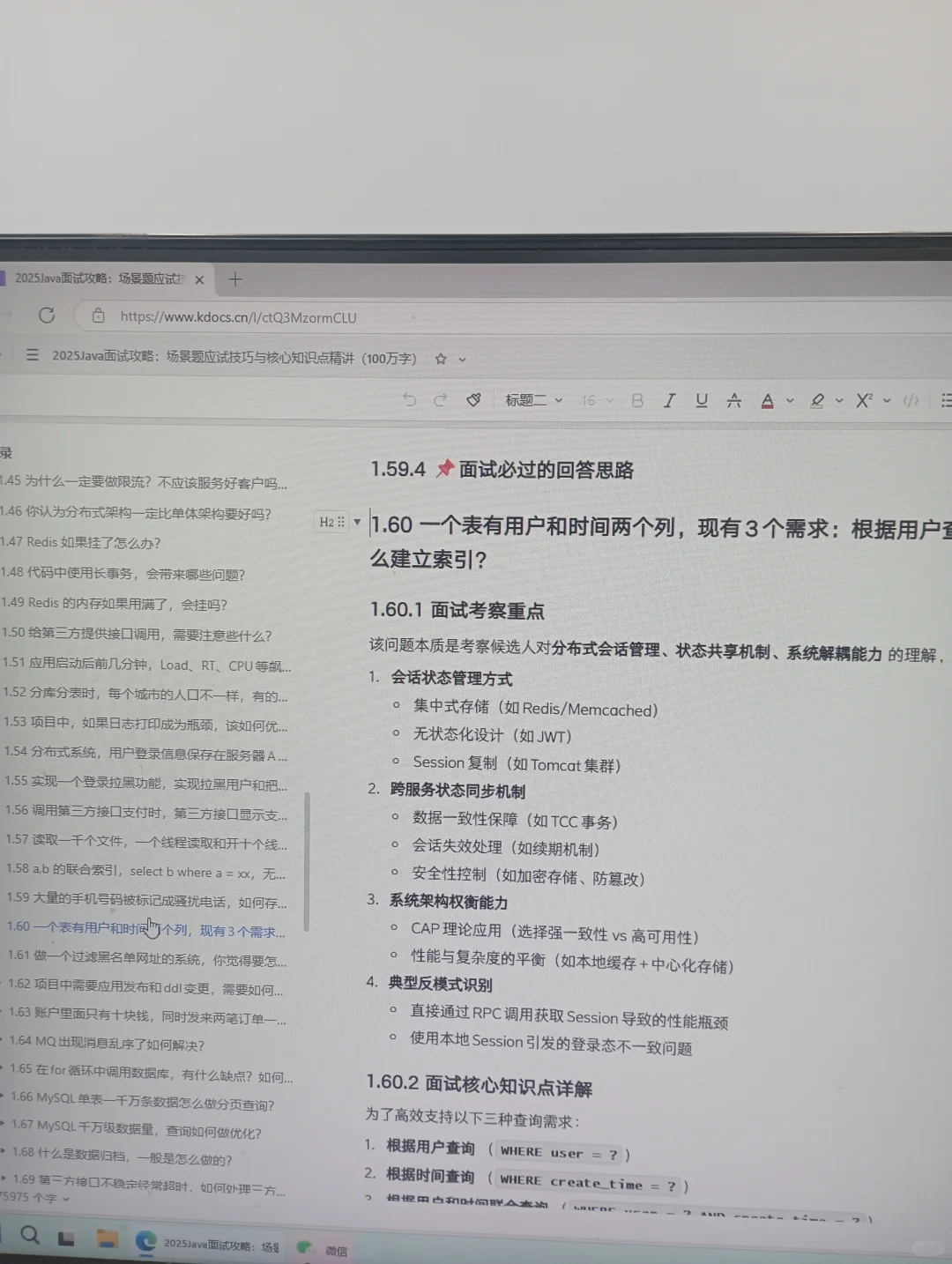Jump to outline item 1.51 应用启动后前几分钟
952x1264 pixels.
146,665
